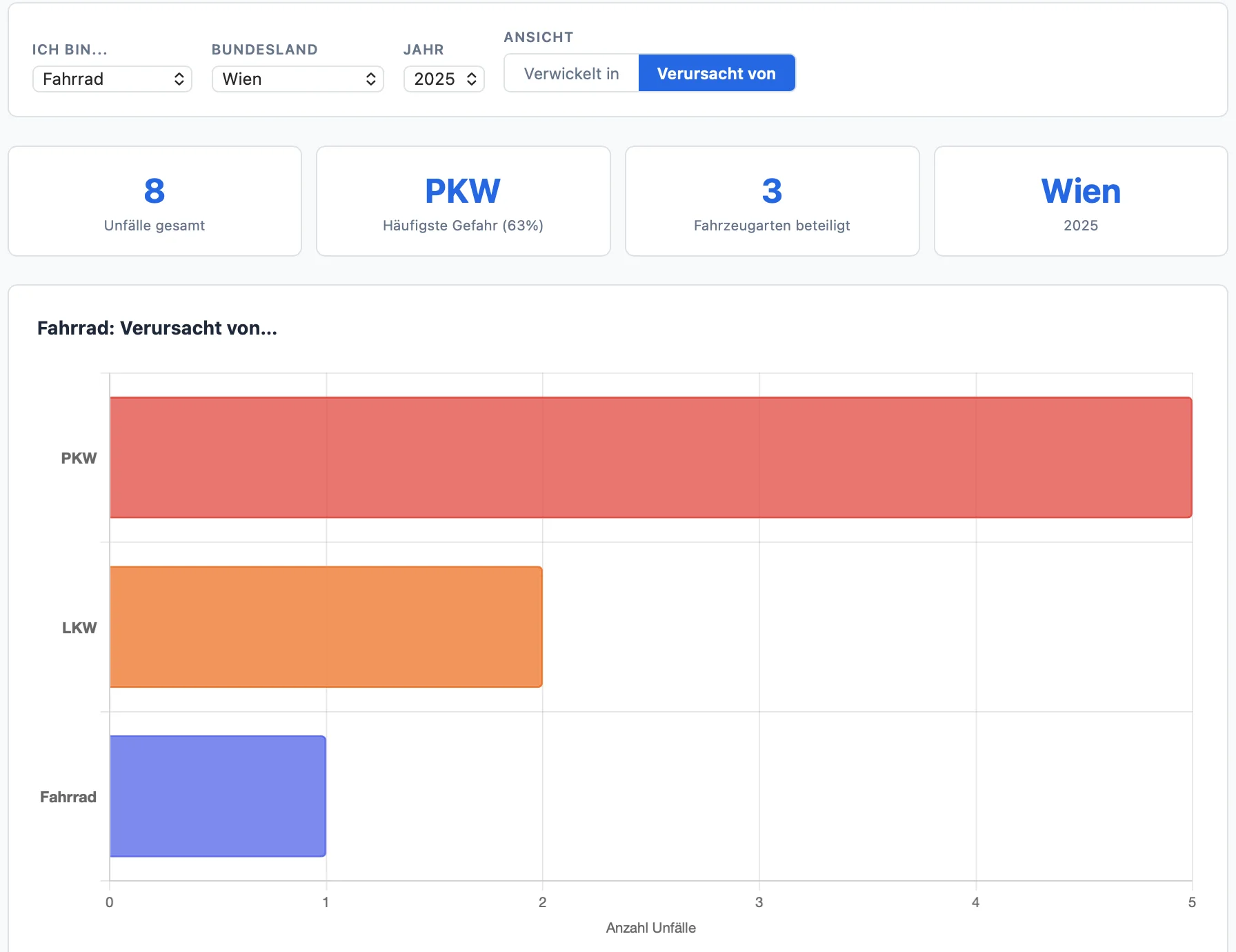The image size is (1236, 952).
Task: Click the Fahrrad axis label
Action: (x=68, y=797)
